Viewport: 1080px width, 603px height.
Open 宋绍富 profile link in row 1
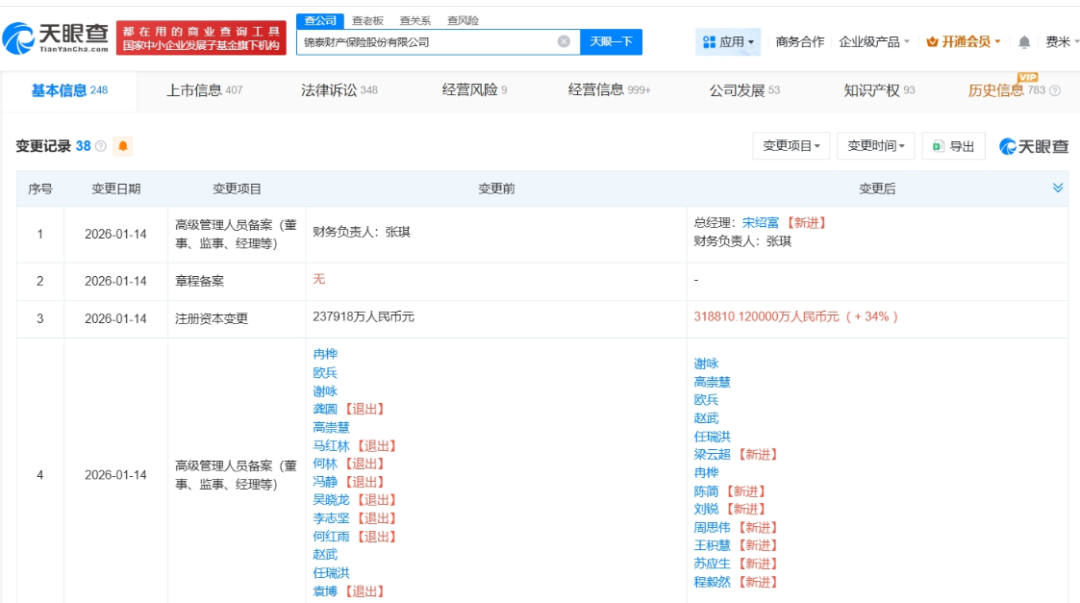tap(760, 223)
